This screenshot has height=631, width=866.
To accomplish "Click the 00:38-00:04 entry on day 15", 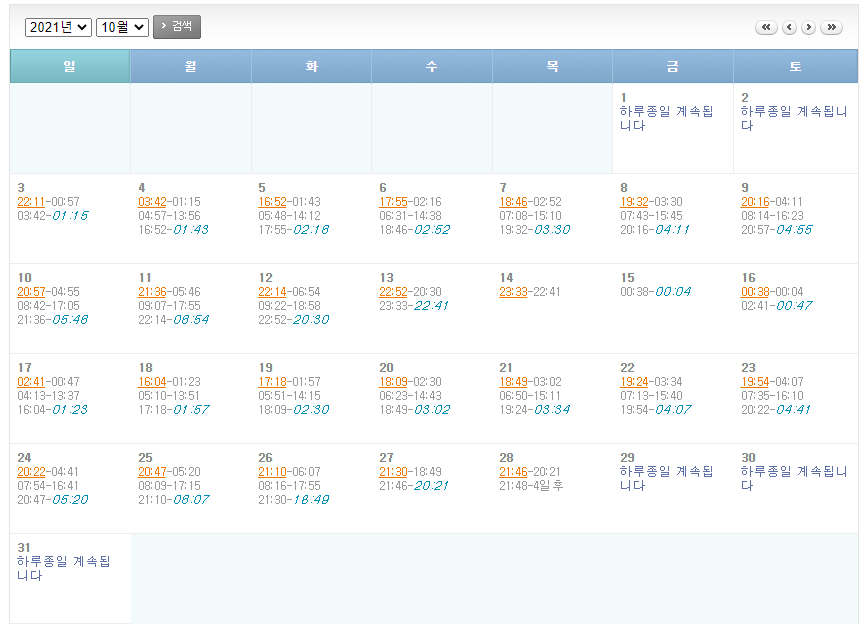I will pyautogui.click(x=656, y=292).
